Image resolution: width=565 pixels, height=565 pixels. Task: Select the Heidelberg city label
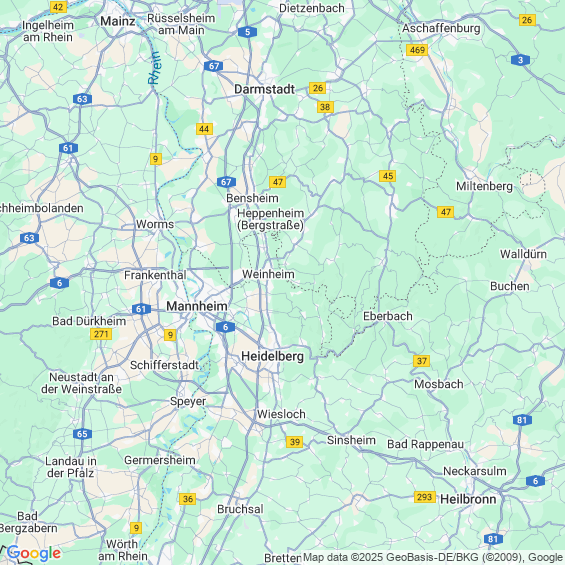(x=272, y=356)
